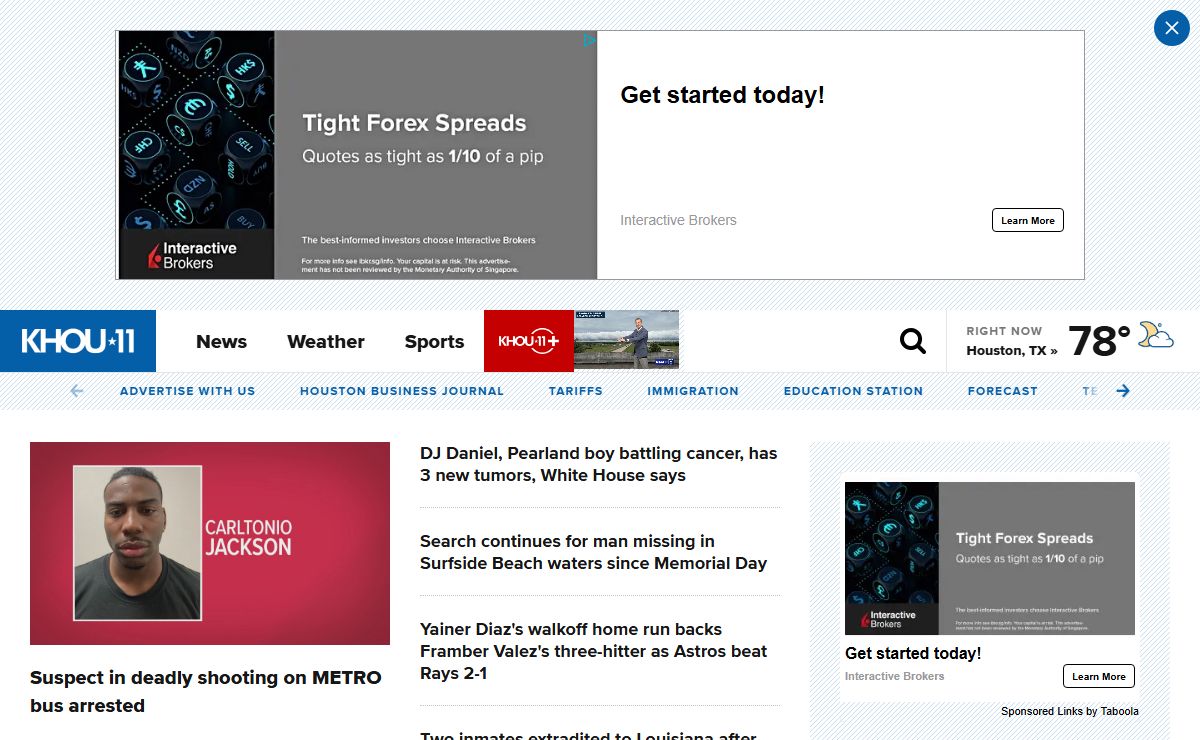1200x740 pixels.
Task: Open the Sports menu
Action: pos(434,342)
